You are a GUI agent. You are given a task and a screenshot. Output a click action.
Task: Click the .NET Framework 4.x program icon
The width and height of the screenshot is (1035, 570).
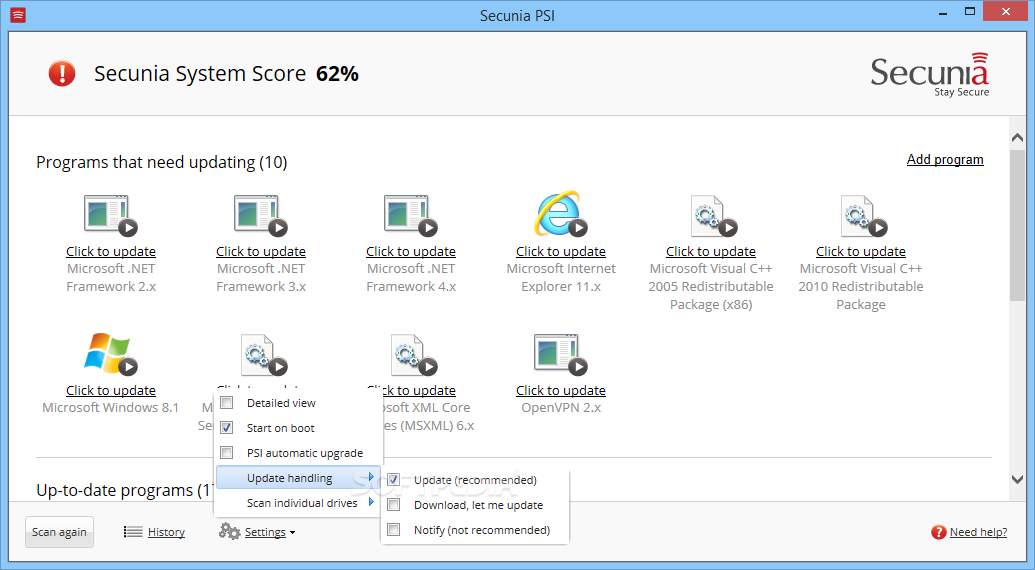pos(410,215)
